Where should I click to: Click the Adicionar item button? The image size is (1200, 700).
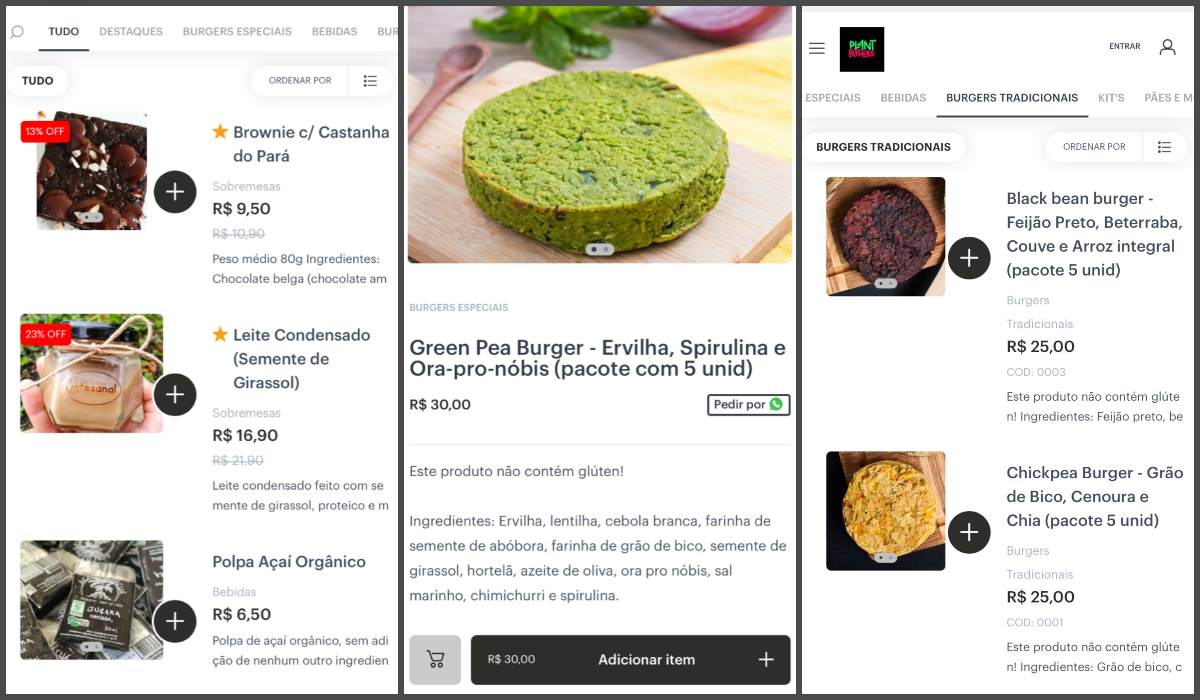631,660
